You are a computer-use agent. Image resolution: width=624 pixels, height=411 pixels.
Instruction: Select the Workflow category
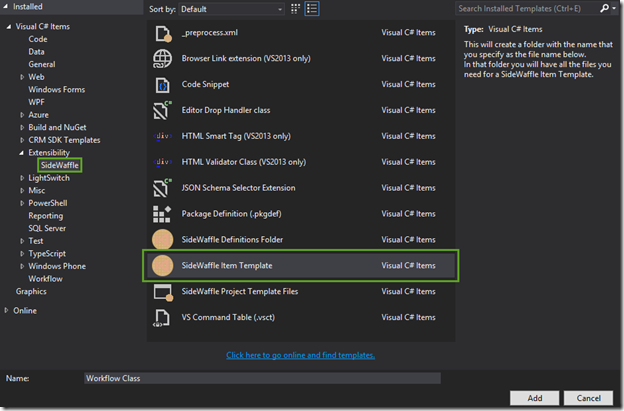point(45,279)
